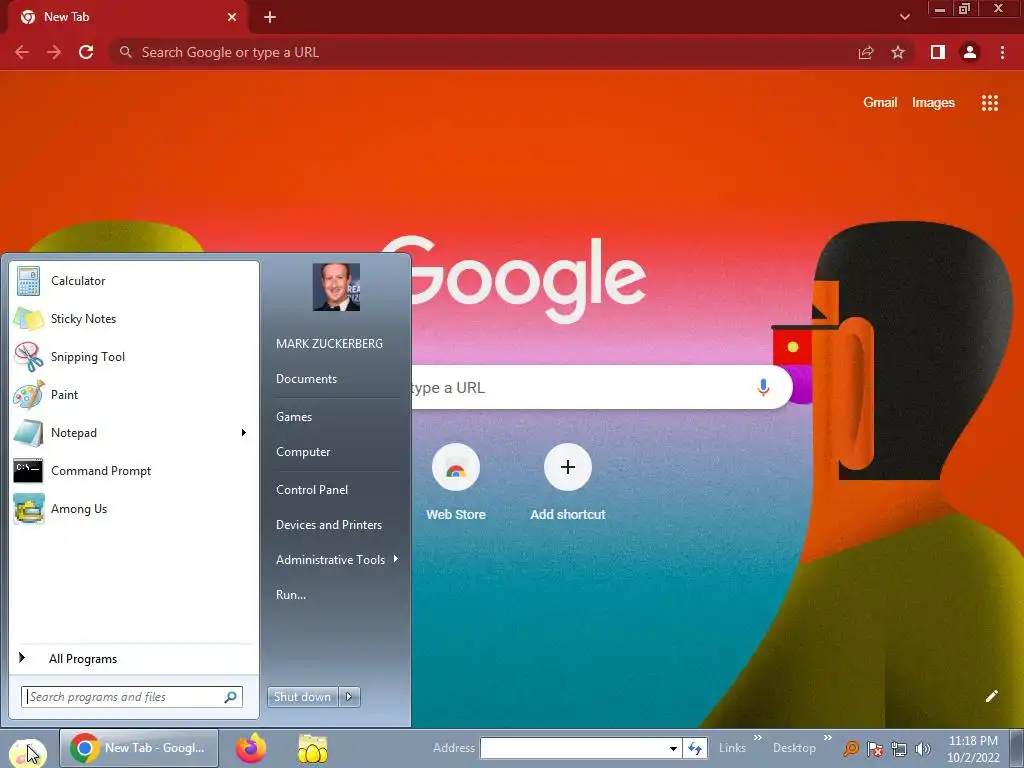
Task: Click the network icon in the system tray
Action: click(x=899, y=749)
